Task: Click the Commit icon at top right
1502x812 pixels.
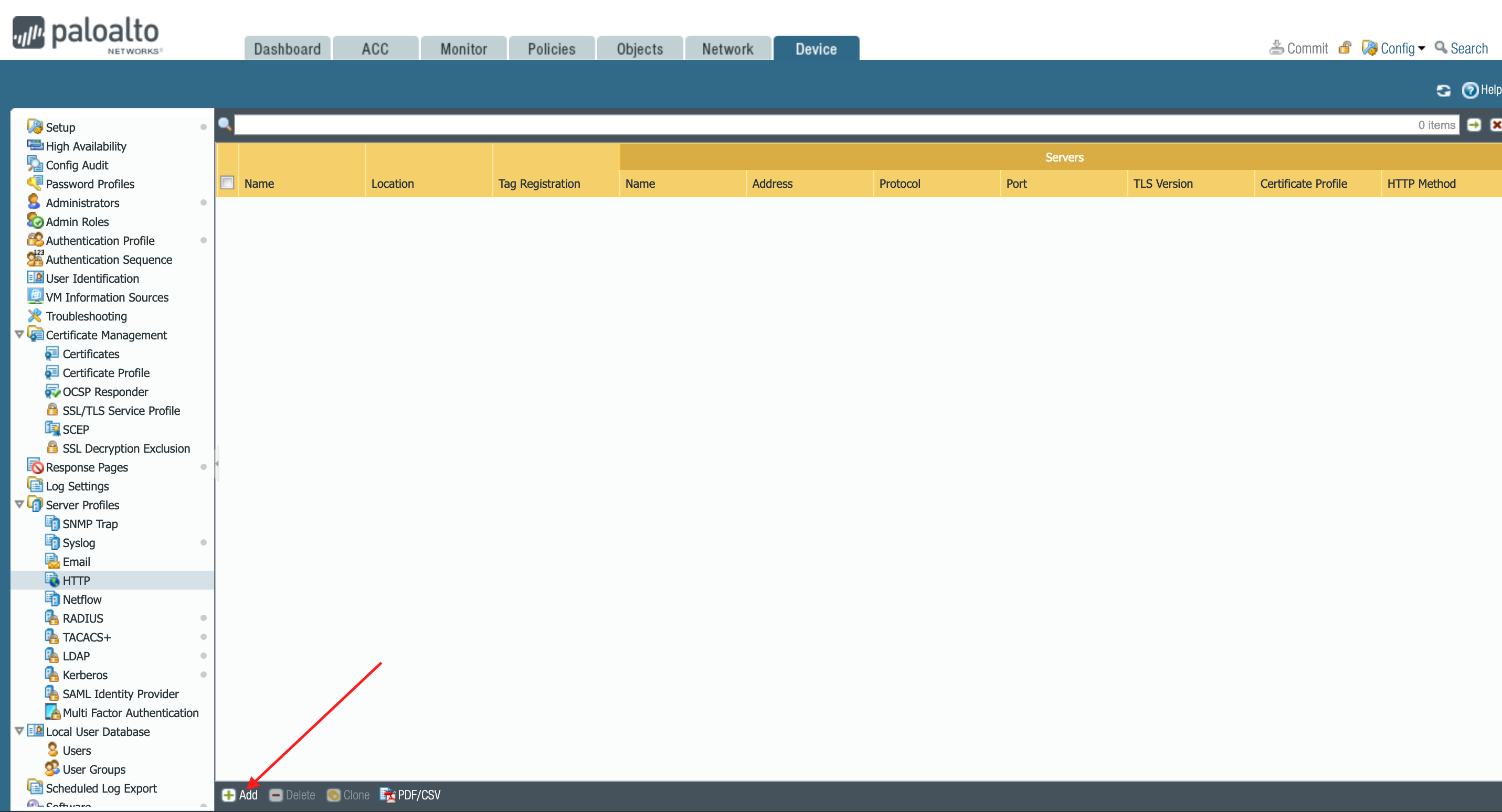Action: click(1277, 47)
